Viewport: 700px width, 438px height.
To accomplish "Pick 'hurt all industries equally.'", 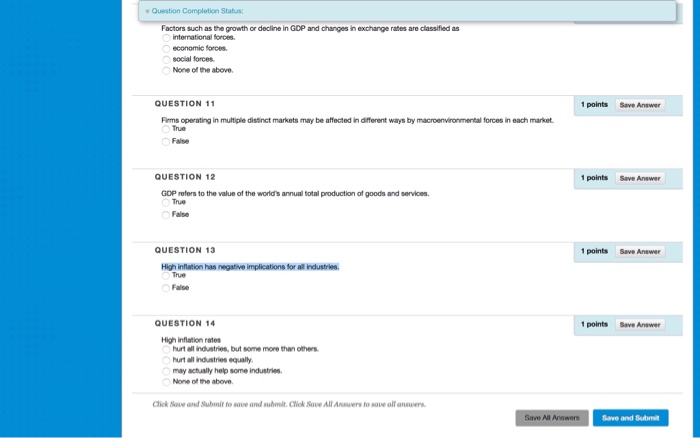I will pyautogui.click(x=166, y=360).
